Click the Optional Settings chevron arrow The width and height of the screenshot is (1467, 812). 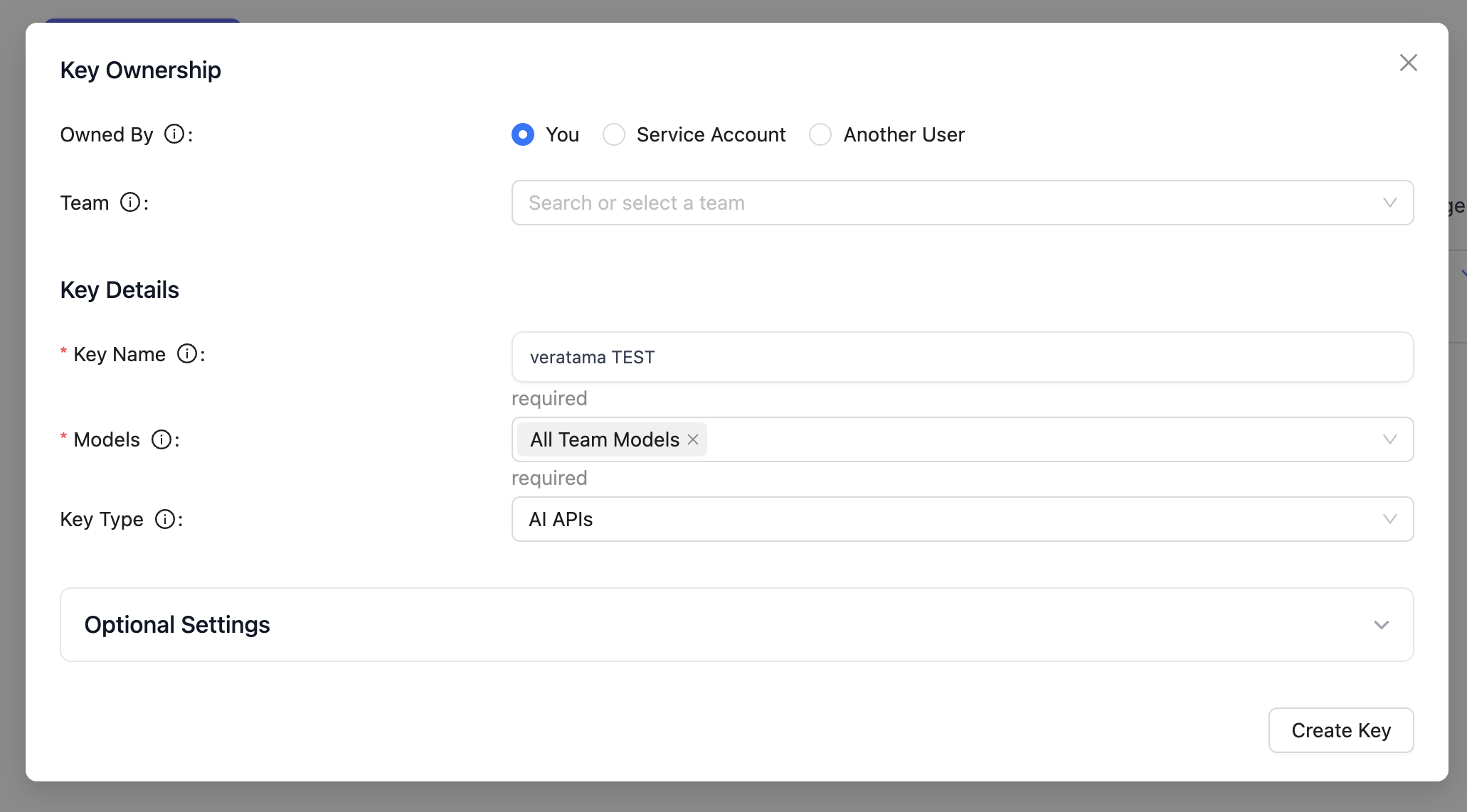click(1381, 625)
